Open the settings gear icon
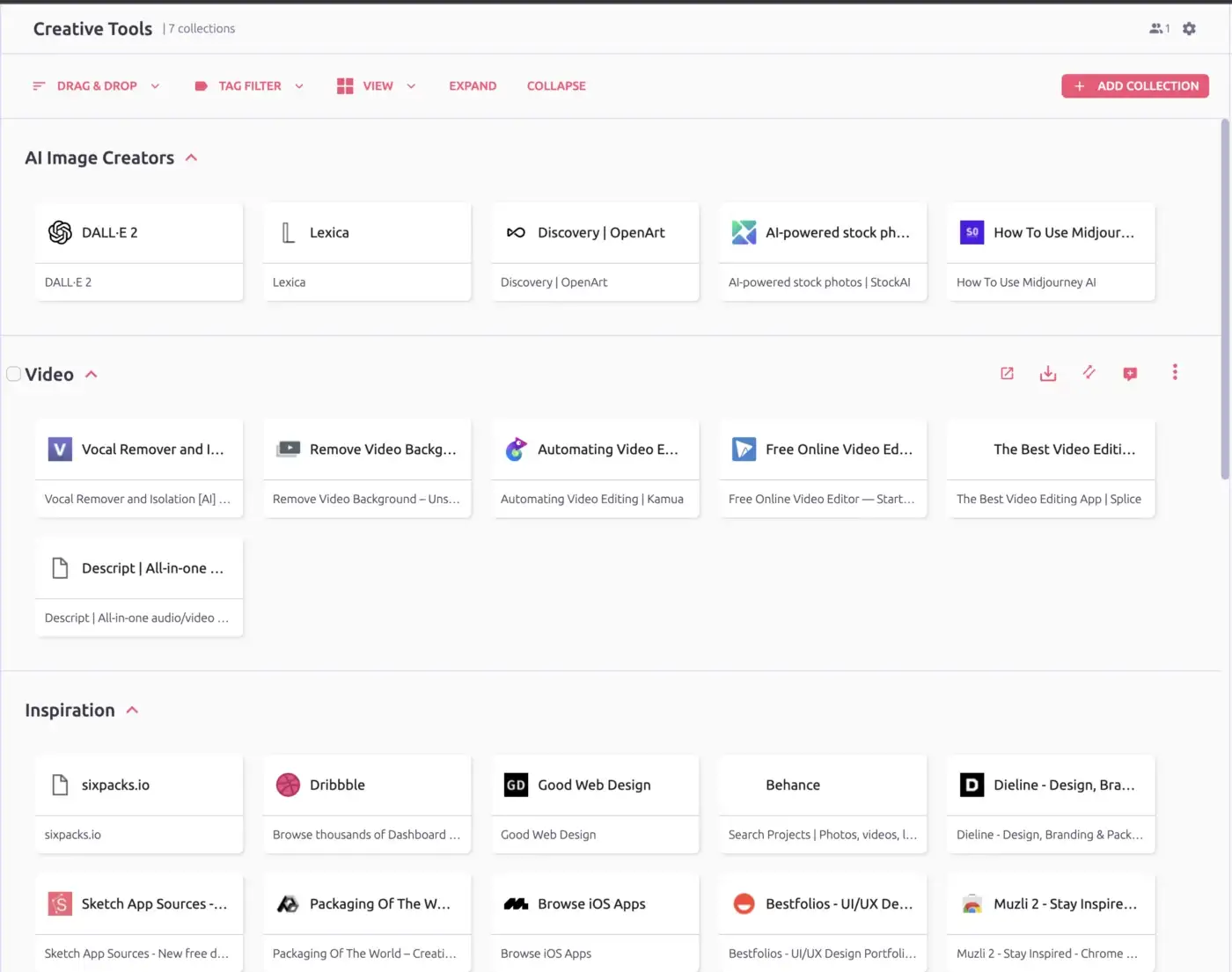Viewport: 1232px width, 972px height. (1189, 29)
